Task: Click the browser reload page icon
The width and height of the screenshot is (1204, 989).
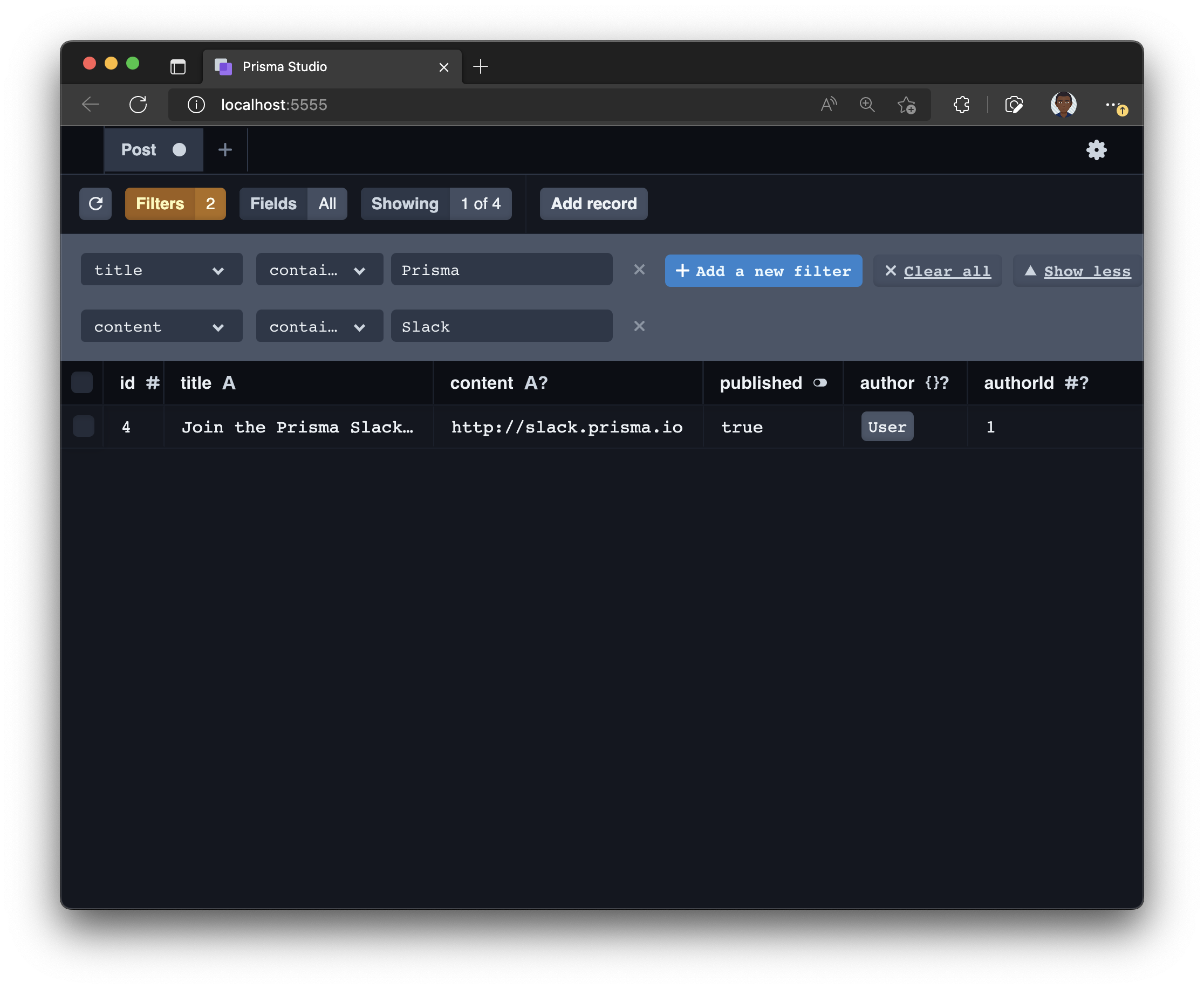Action: pos(138,105)
